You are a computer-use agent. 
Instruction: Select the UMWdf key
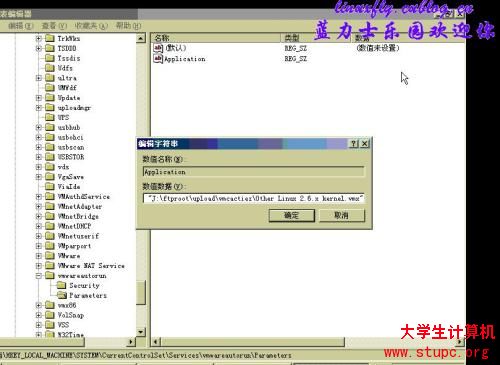tap(67, 88)
